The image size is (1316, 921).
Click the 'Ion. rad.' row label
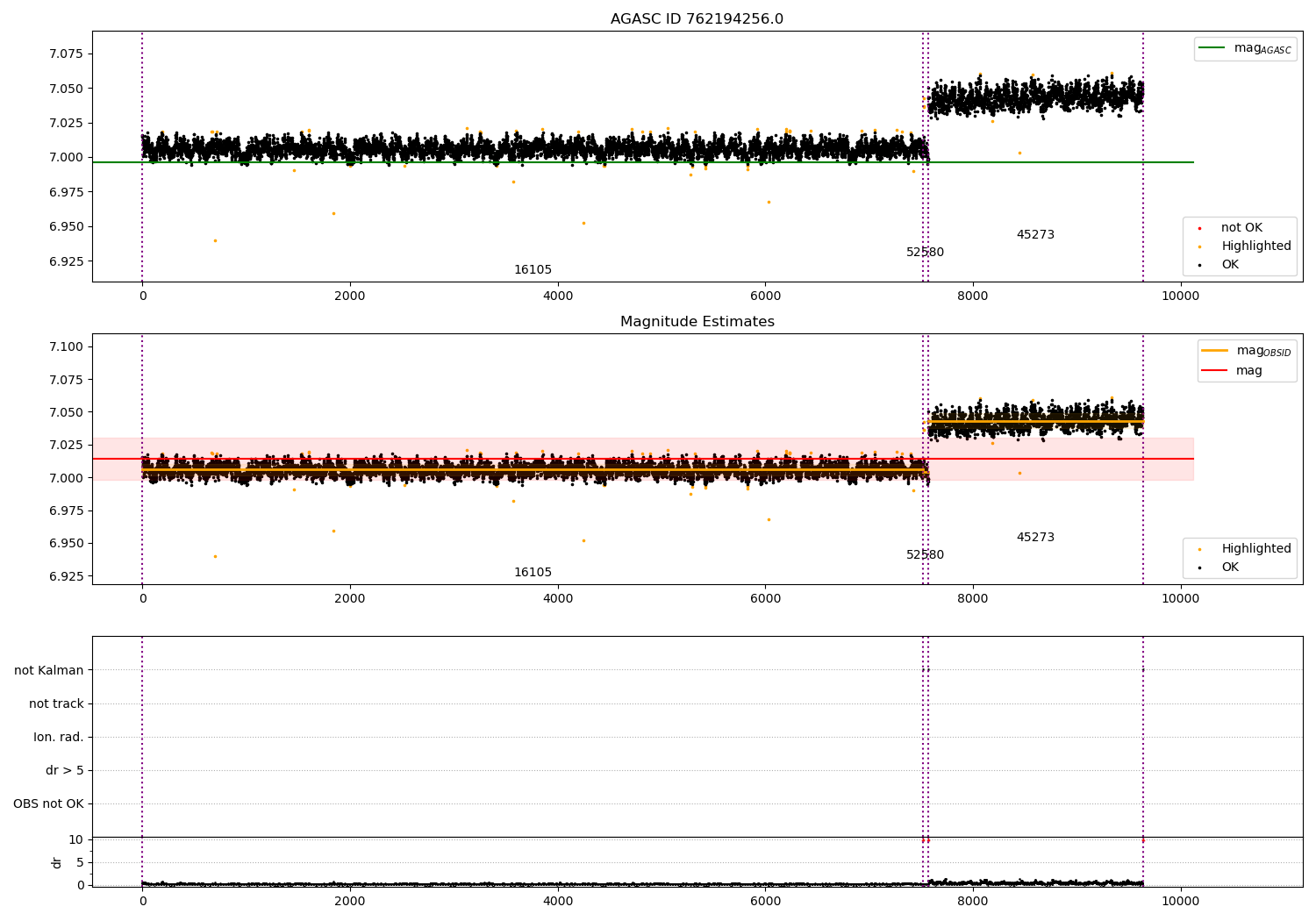(59, 738)
